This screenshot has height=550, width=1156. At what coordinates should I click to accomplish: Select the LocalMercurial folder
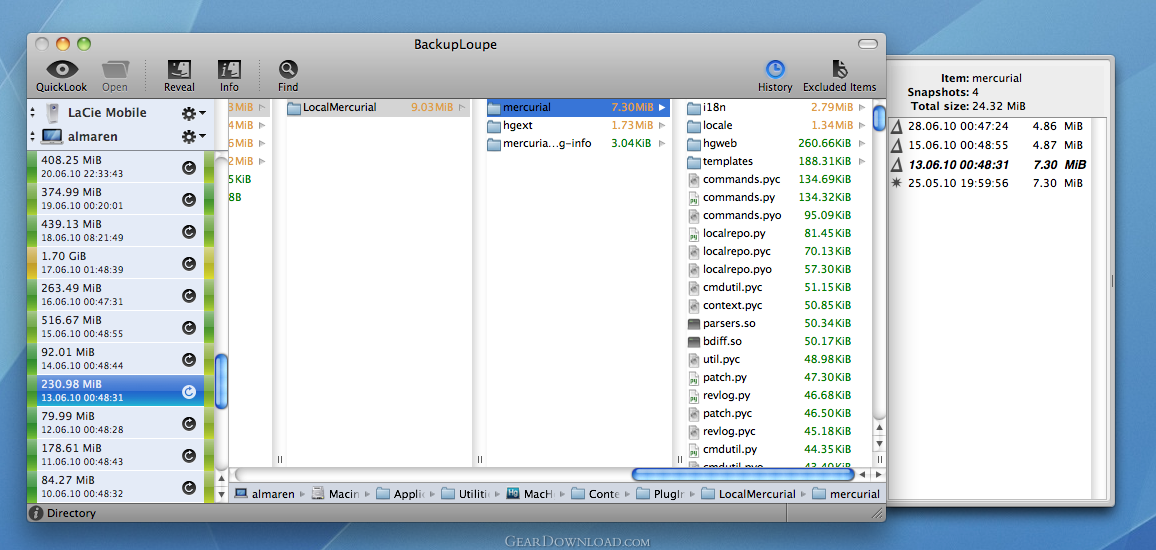tap(378, 108)
